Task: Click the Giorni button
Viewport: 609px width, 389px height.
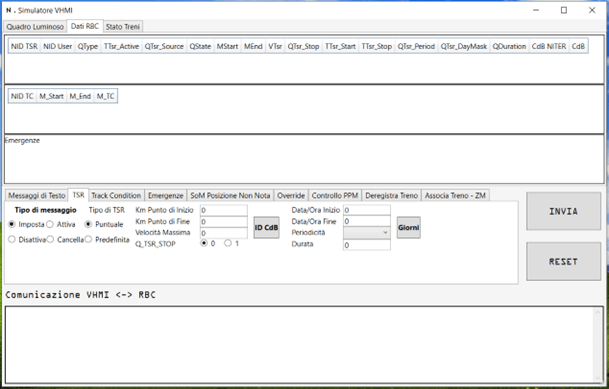Action: (409, 227)
